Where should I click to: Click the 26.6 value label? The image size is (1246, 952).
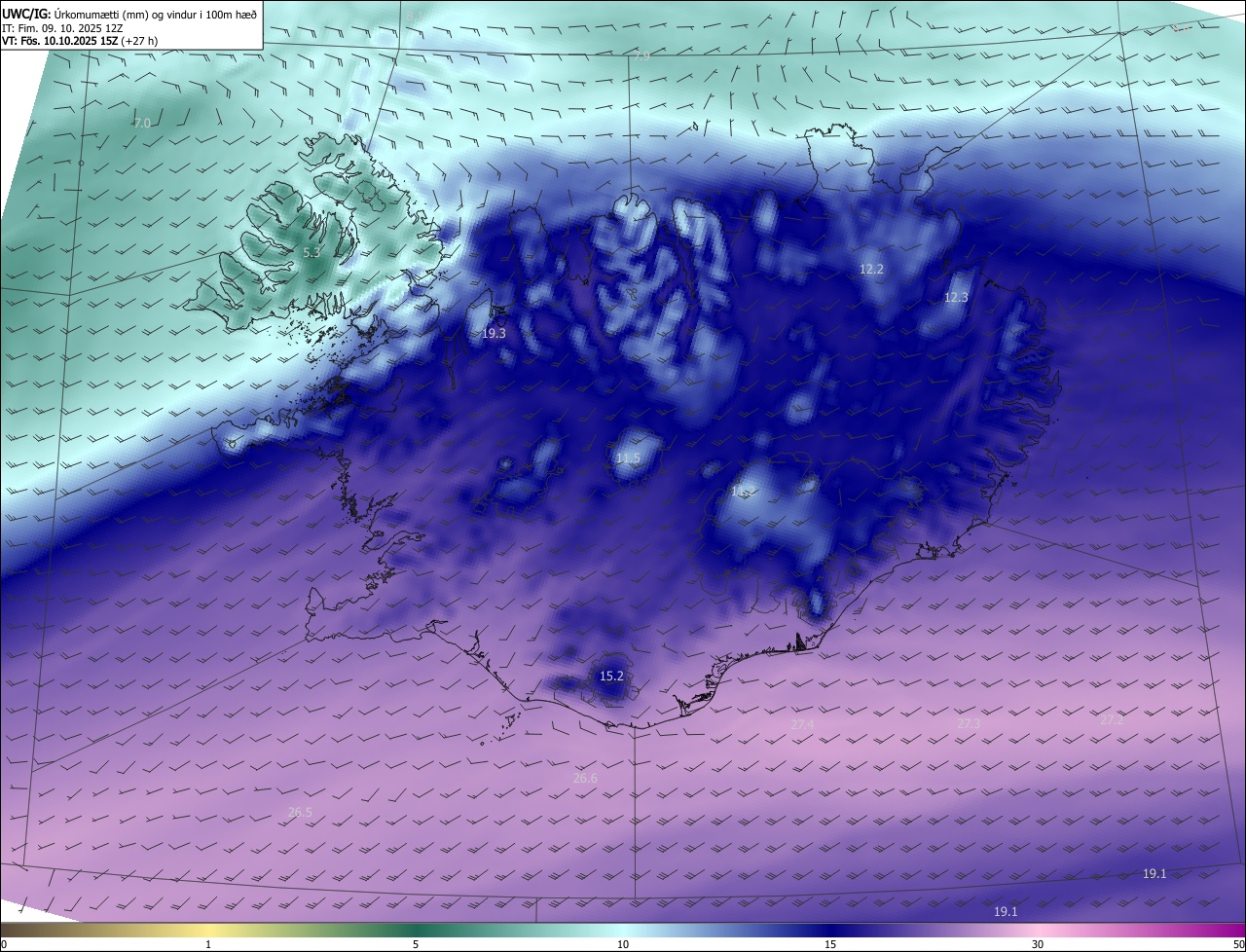click(x=585, y=778)
